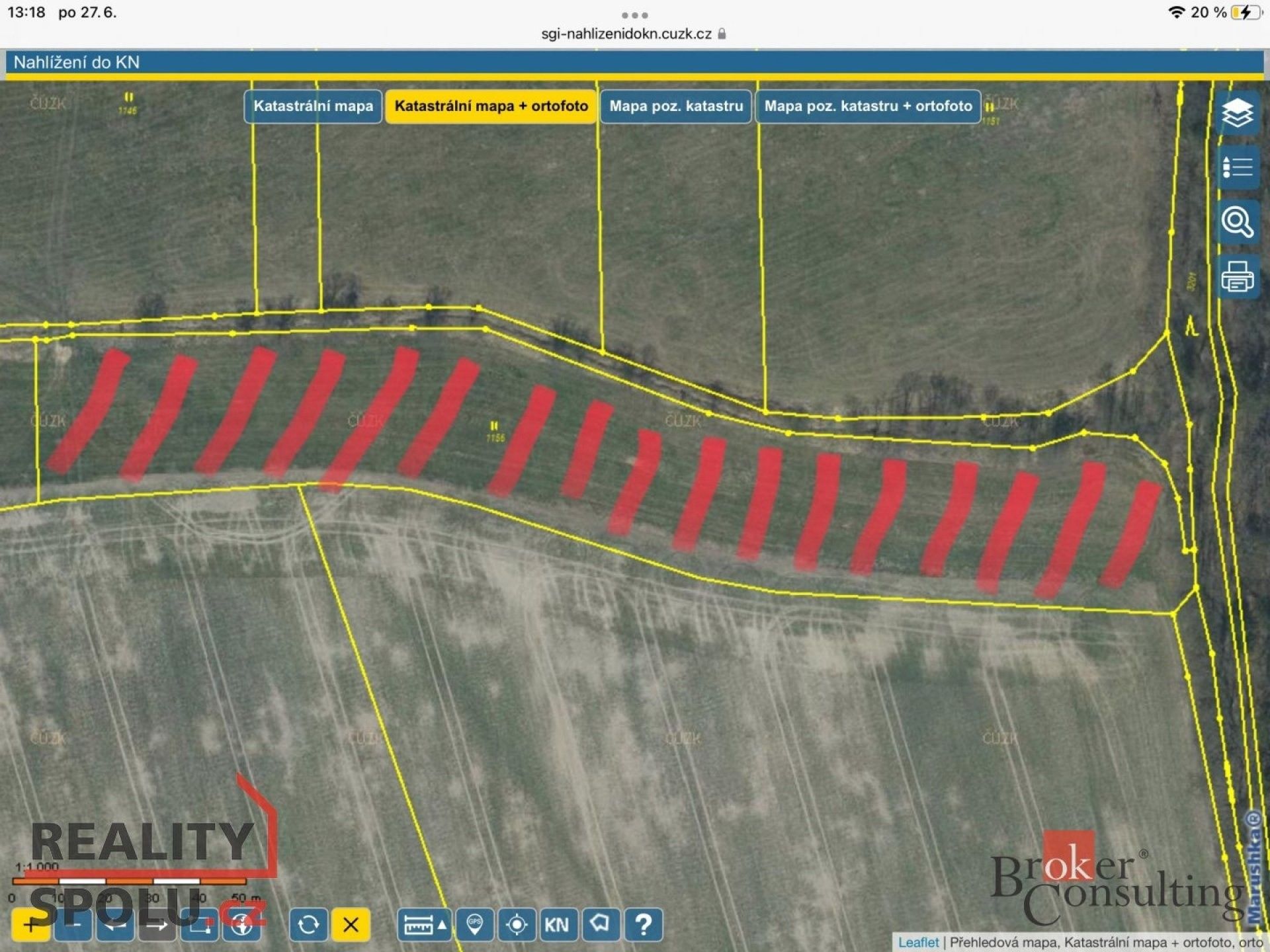1270x952 pixels.
Task: Go to next map view arrow
Action: coord(157,924)
